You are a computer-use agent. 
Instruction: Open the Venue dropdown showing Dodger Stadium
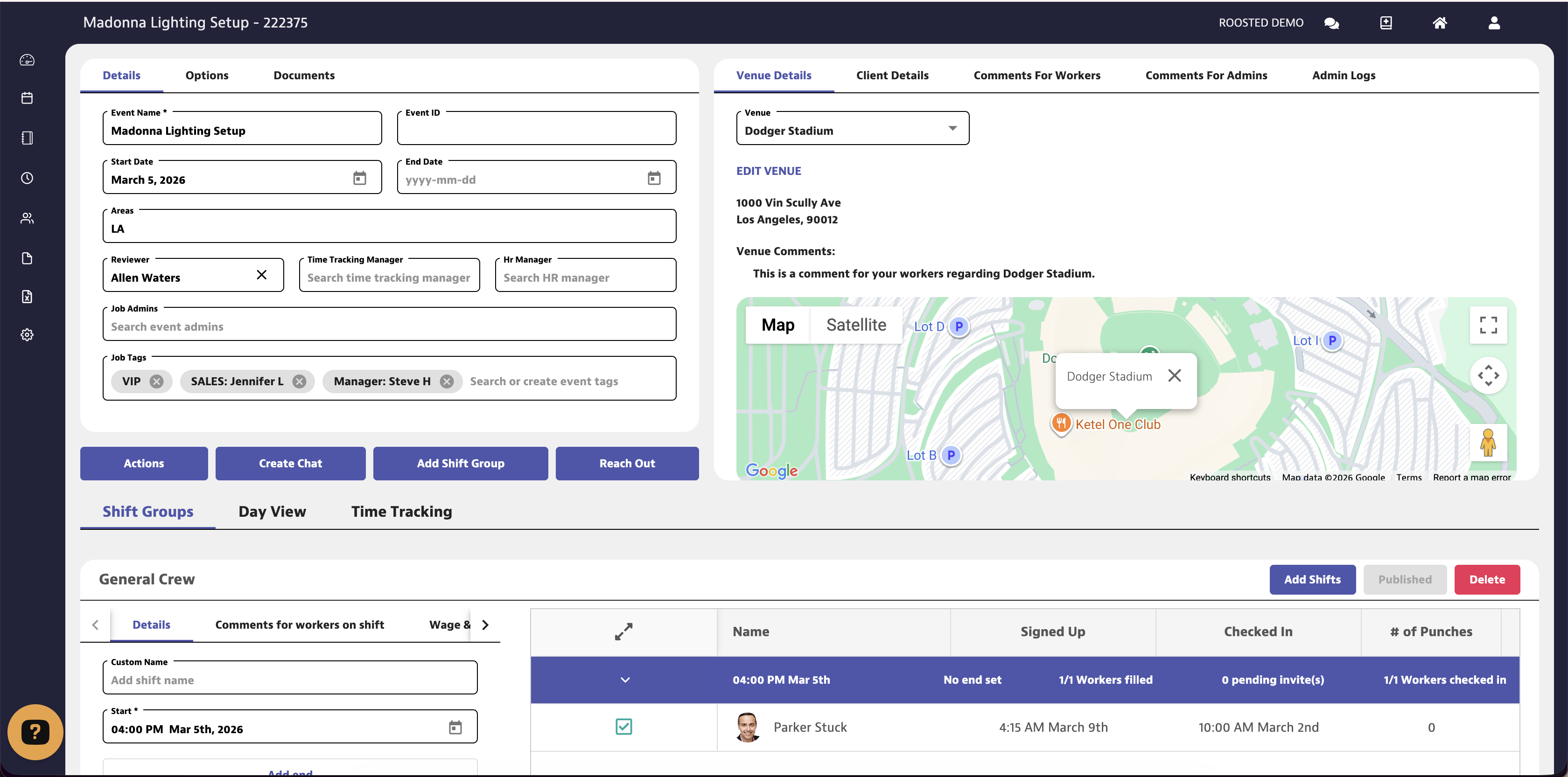pos(852,130)
